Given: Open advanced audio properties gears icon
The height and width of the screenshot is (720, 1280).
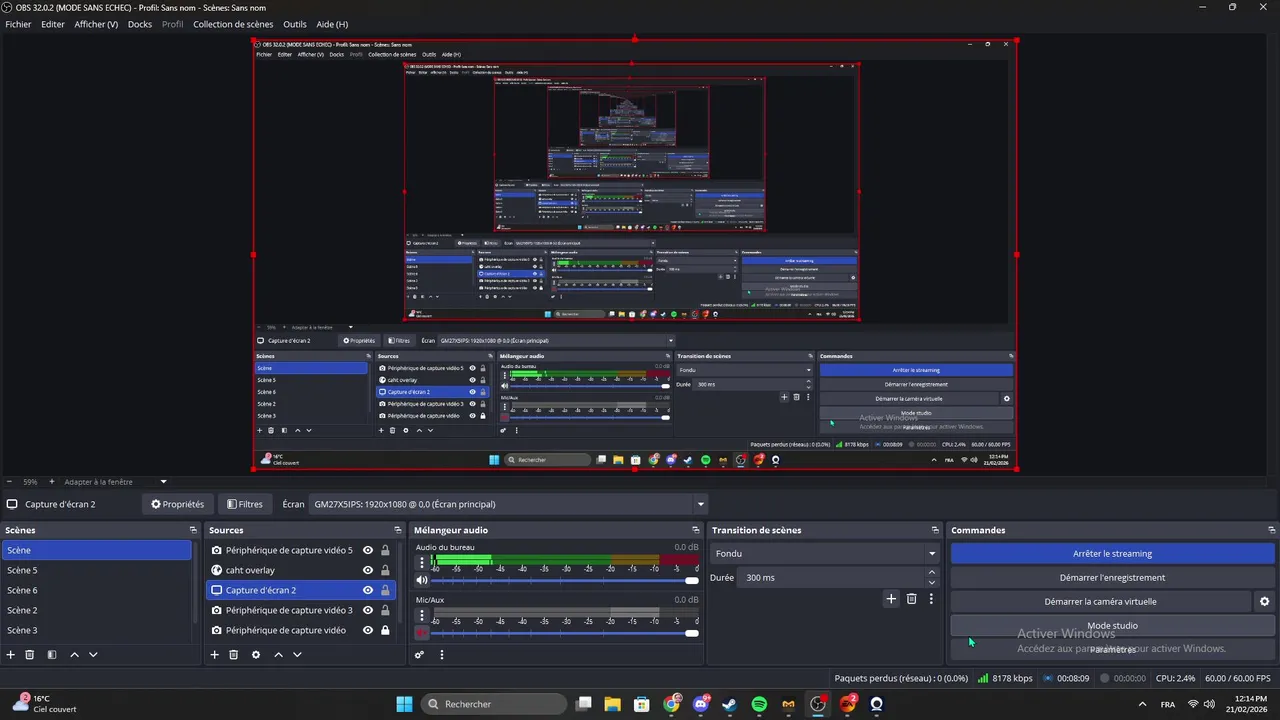Looking at the screenshot, I should pos(420,655).
